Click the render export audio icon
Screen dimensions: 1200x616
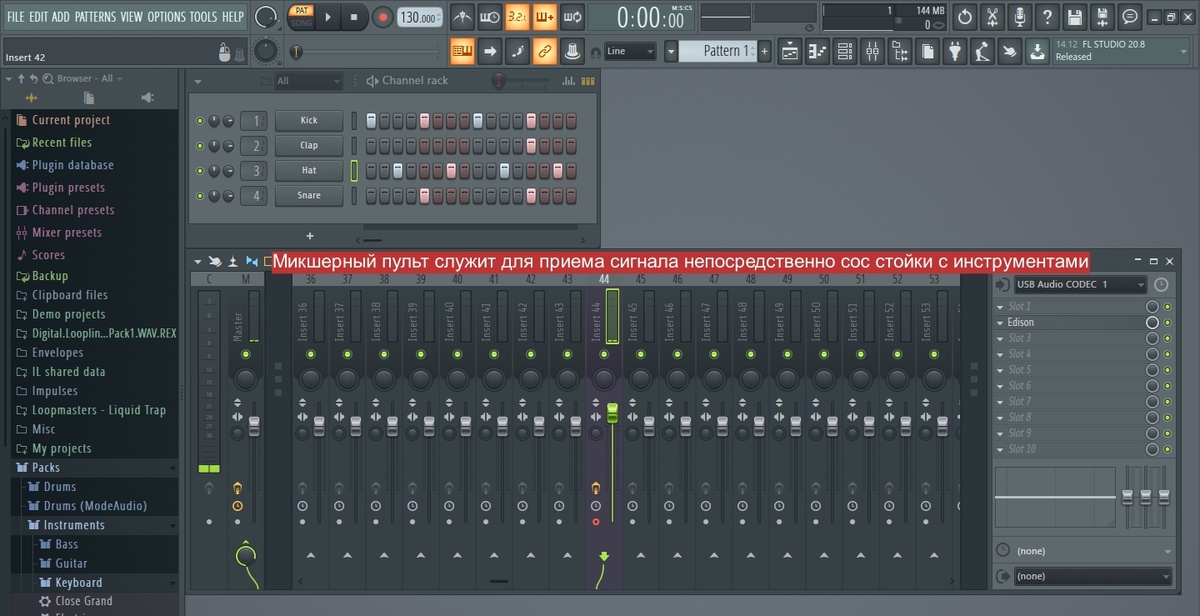(x=1102, y=17)
